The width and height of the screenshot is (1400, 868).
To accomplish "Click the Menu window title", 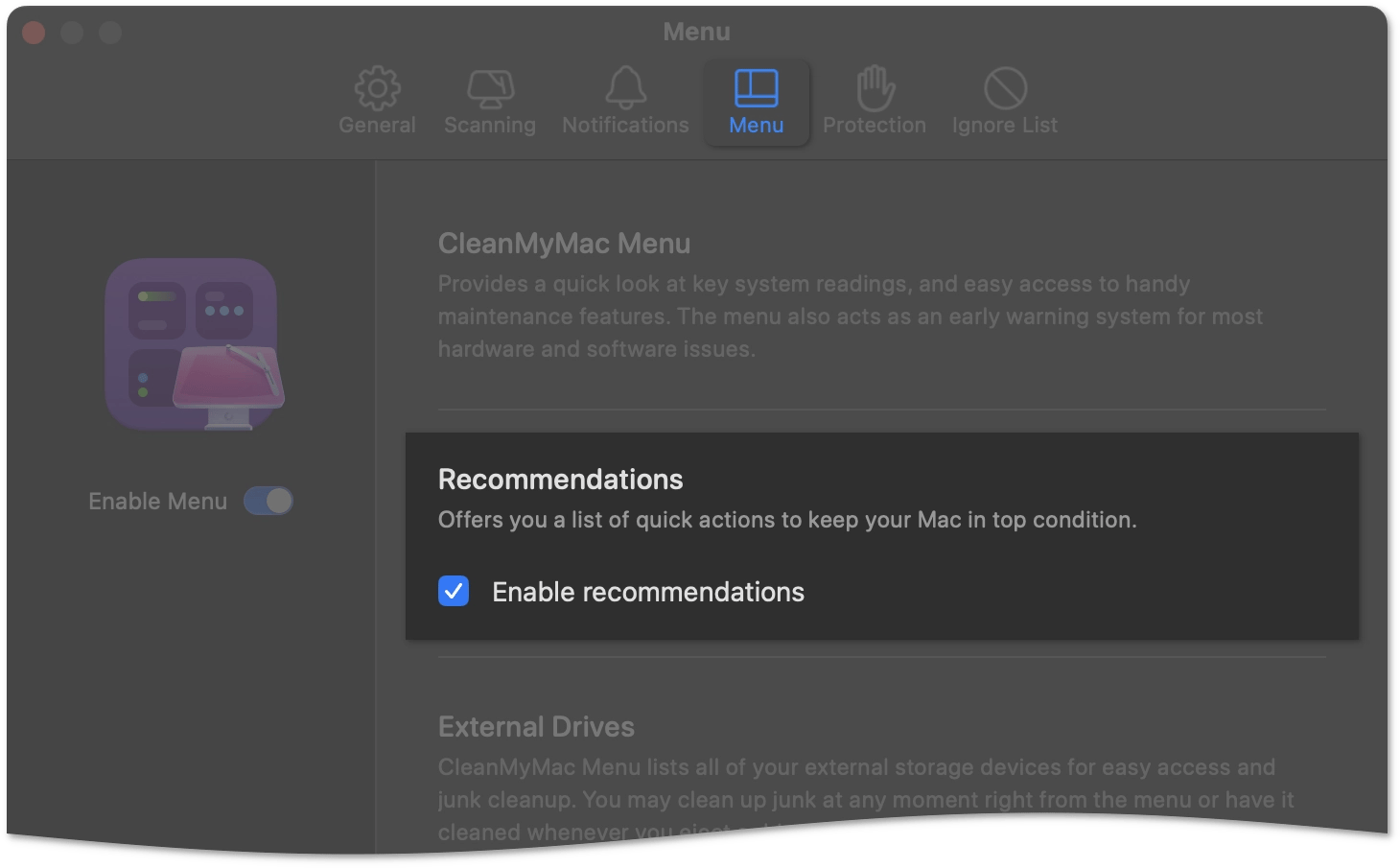I will (x=697, y=32).
